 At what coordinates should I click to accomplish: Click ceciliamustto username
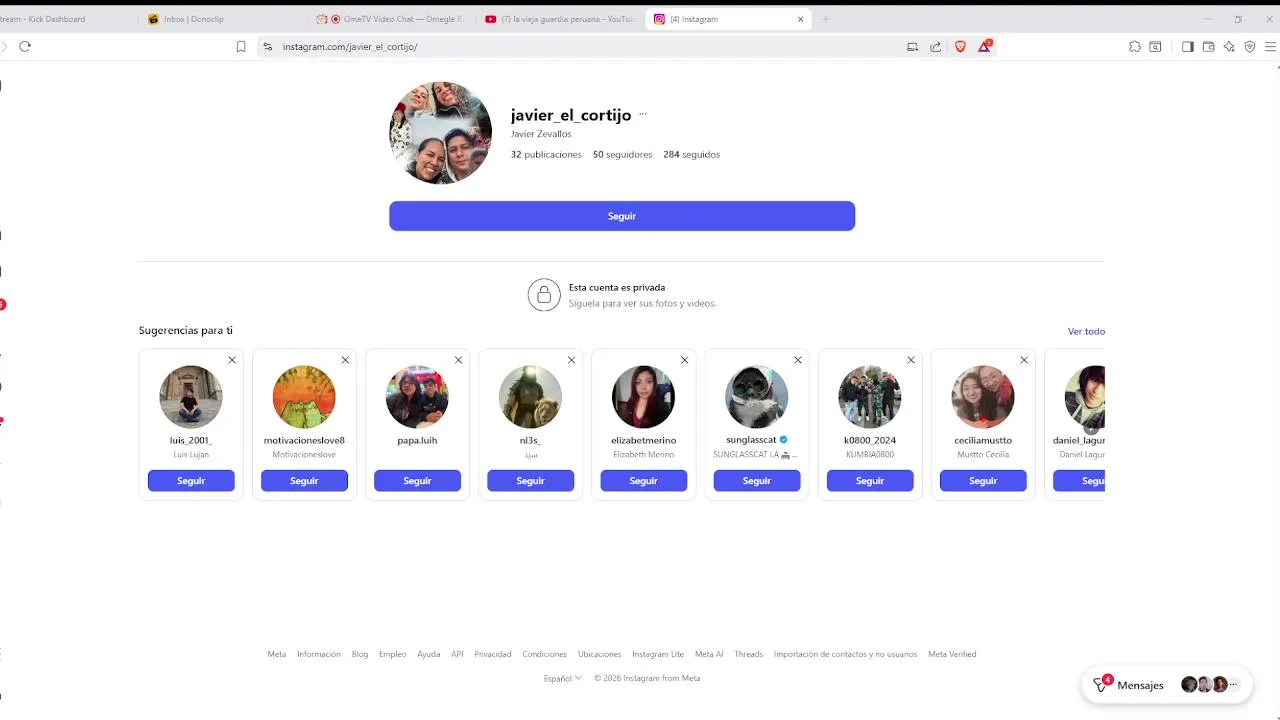click(x=982, y=440)
